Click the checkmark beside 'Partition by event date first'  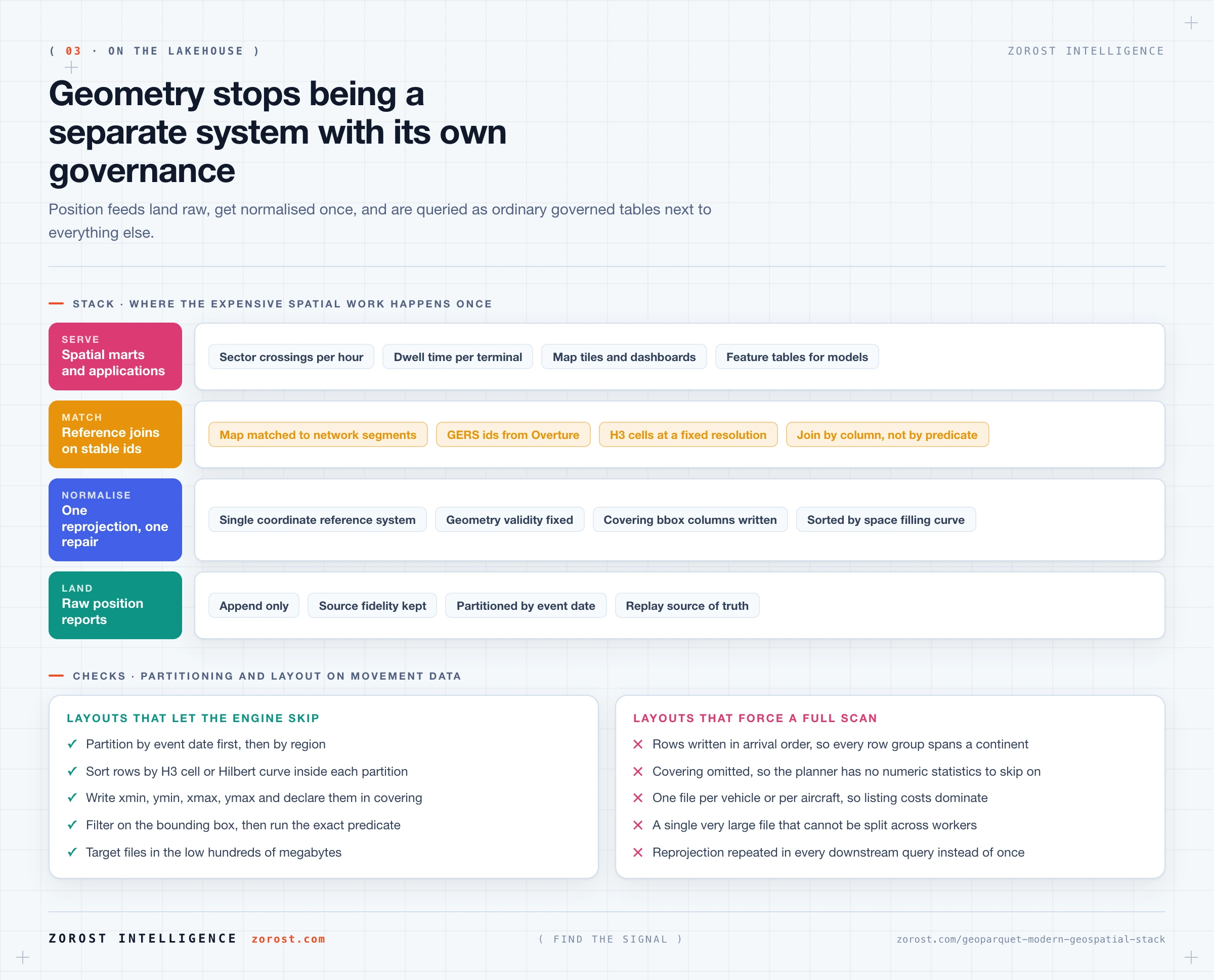pyautogui.click(x=72, y=744)
